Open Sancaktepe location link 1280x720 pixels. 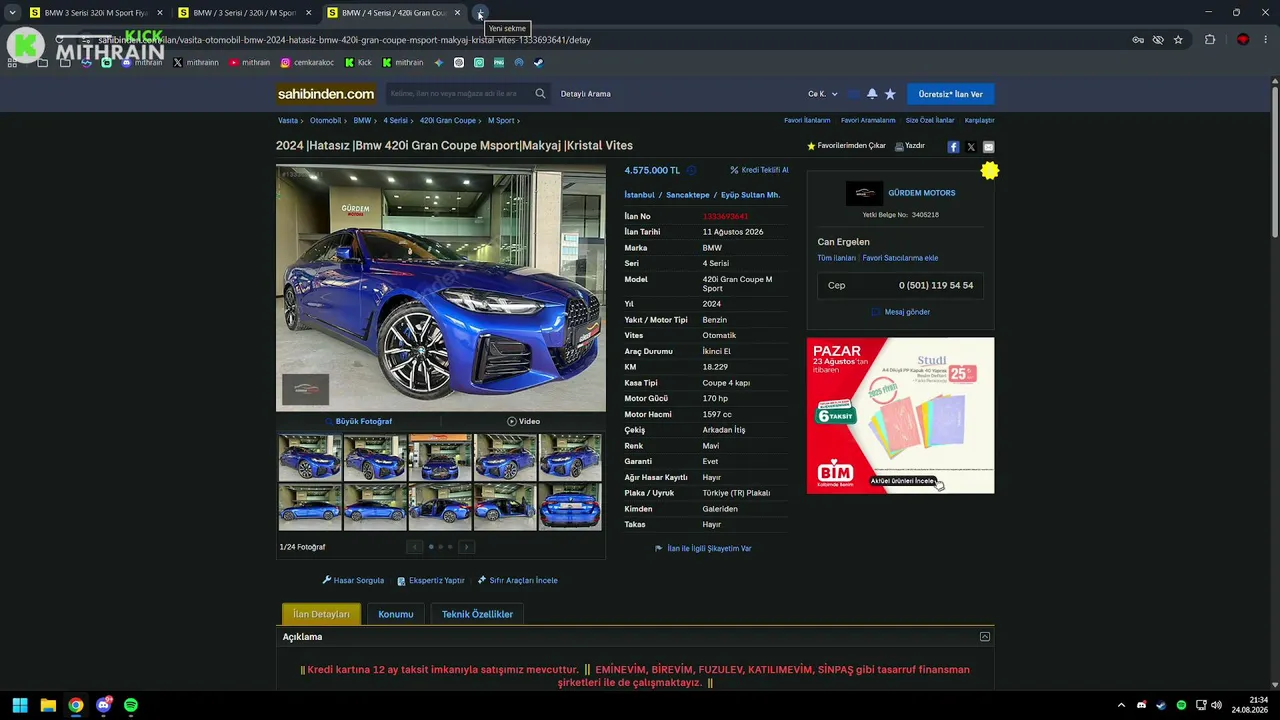(x=688, y=195)
